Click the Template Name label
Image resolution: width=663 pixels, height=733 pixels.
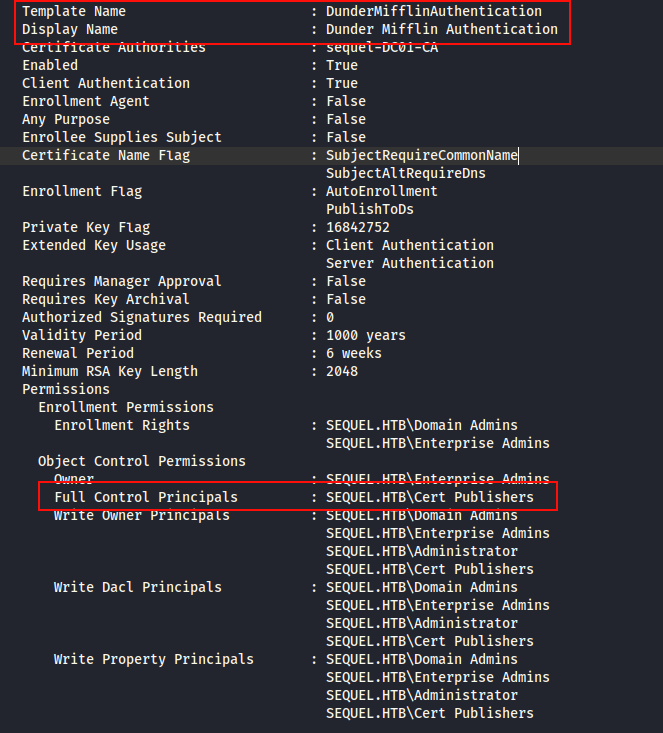pos(74,11)
